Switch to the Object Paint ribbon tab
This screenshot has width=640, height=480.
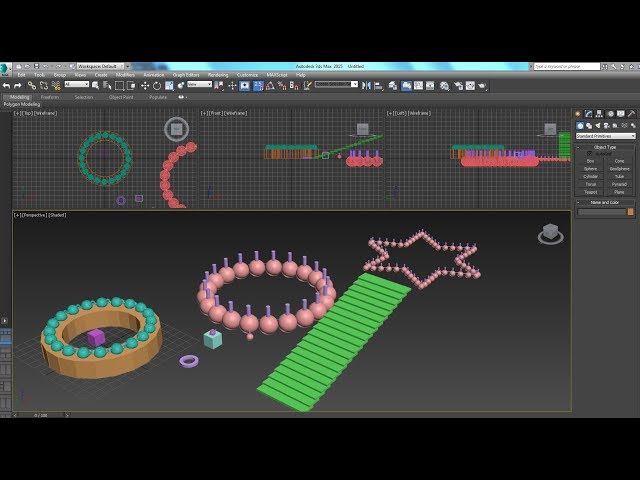click(x=121, y=97)
